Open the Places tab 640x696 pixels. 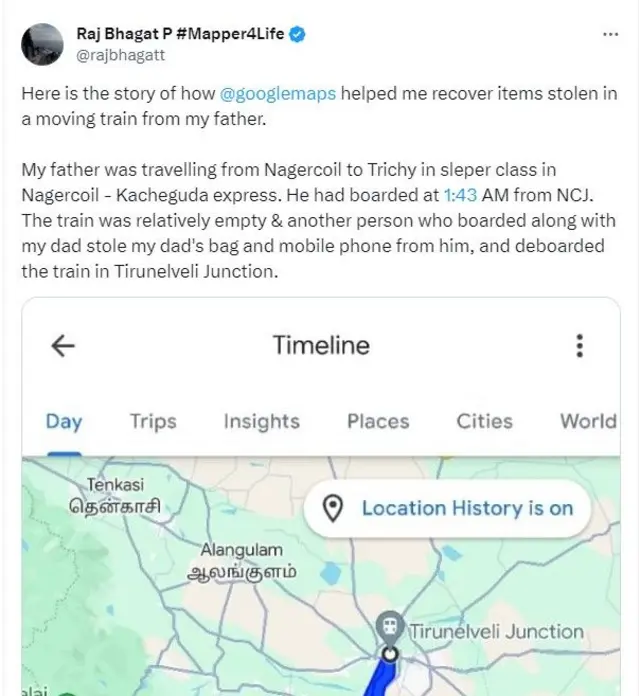click(x=378, y=421)
